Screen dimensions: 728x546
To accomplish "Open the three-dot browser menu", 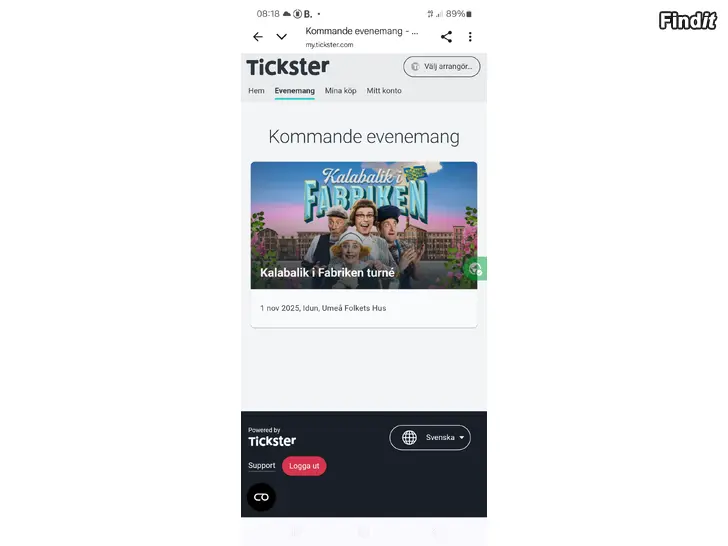I will coord(470,37).
